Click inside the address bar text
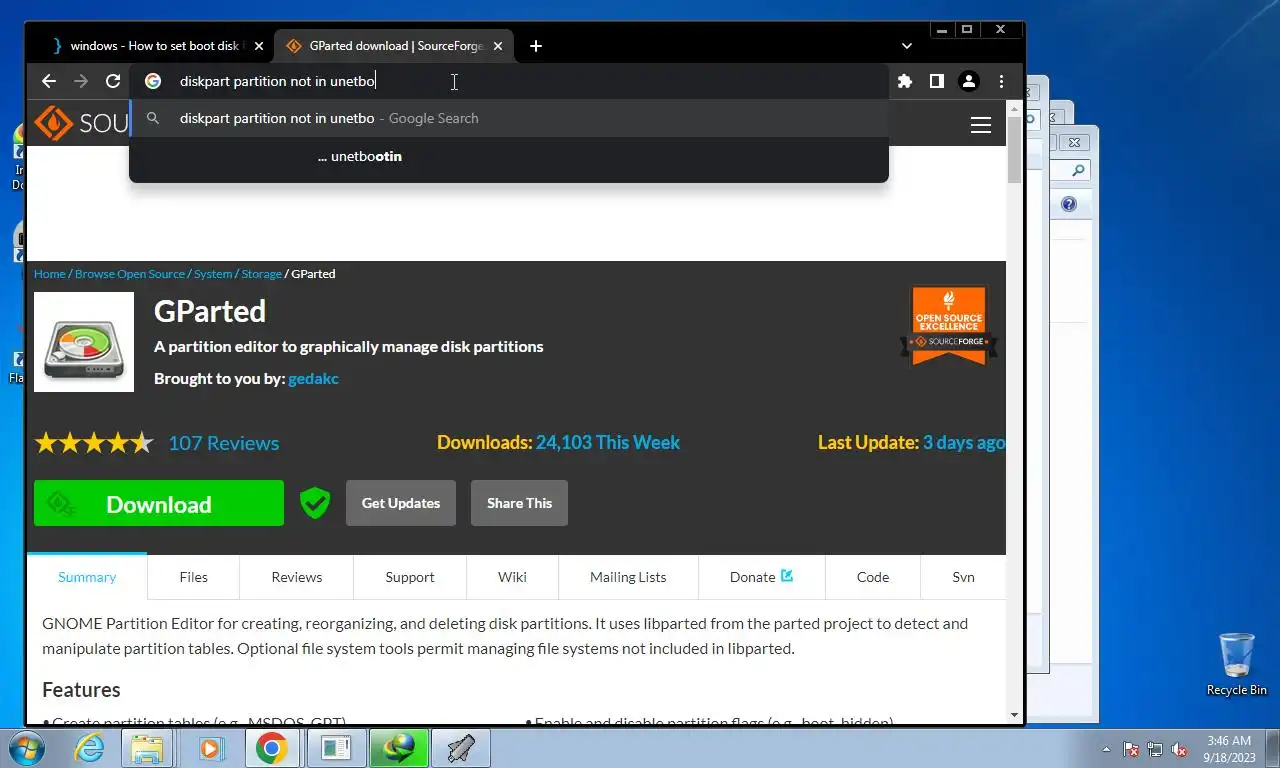This screenshot has width=1280, height=768. (277, 82)
